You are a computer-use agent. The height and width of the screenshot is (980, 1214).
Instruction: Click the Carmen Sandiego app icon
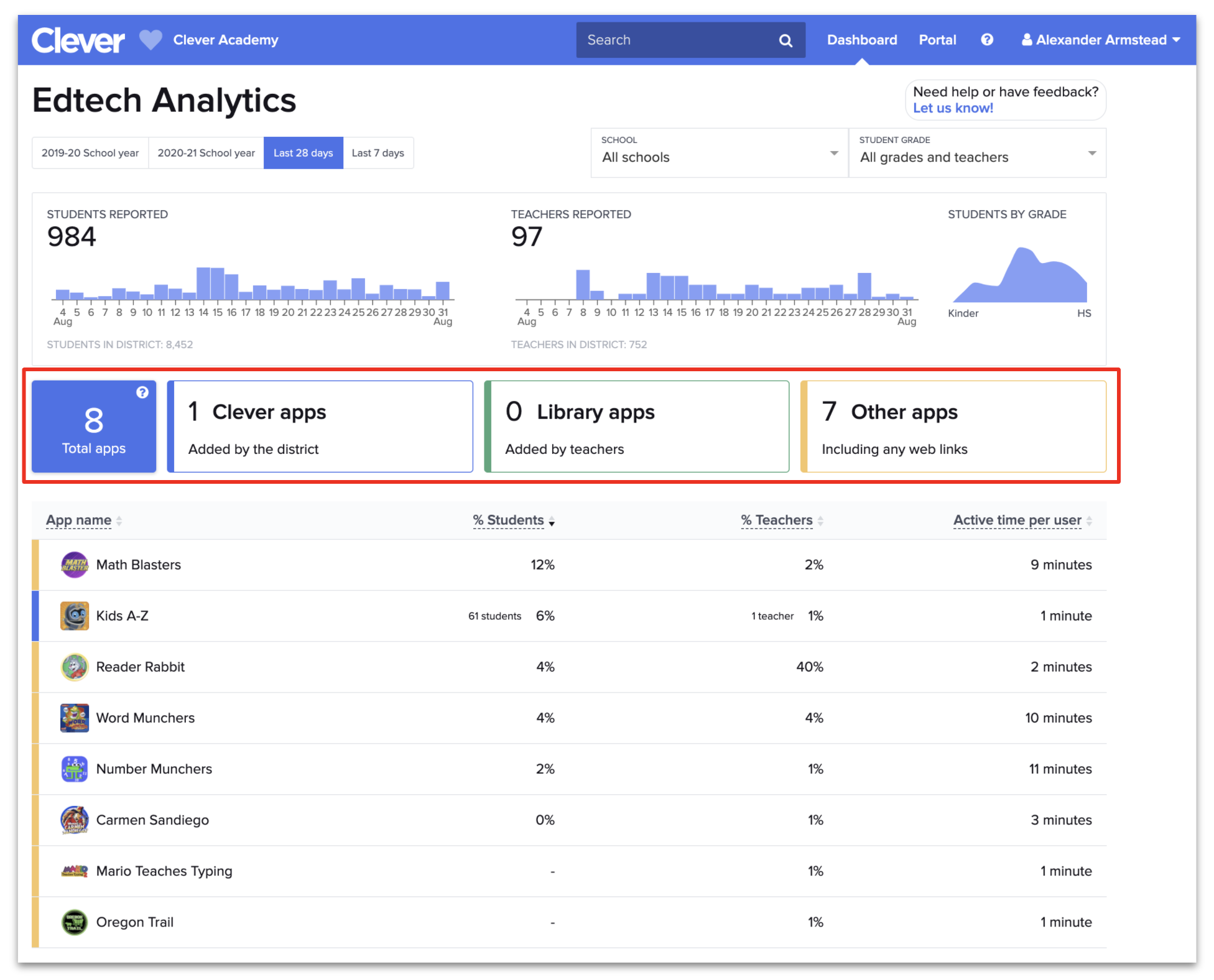click(x=74, y=820)
